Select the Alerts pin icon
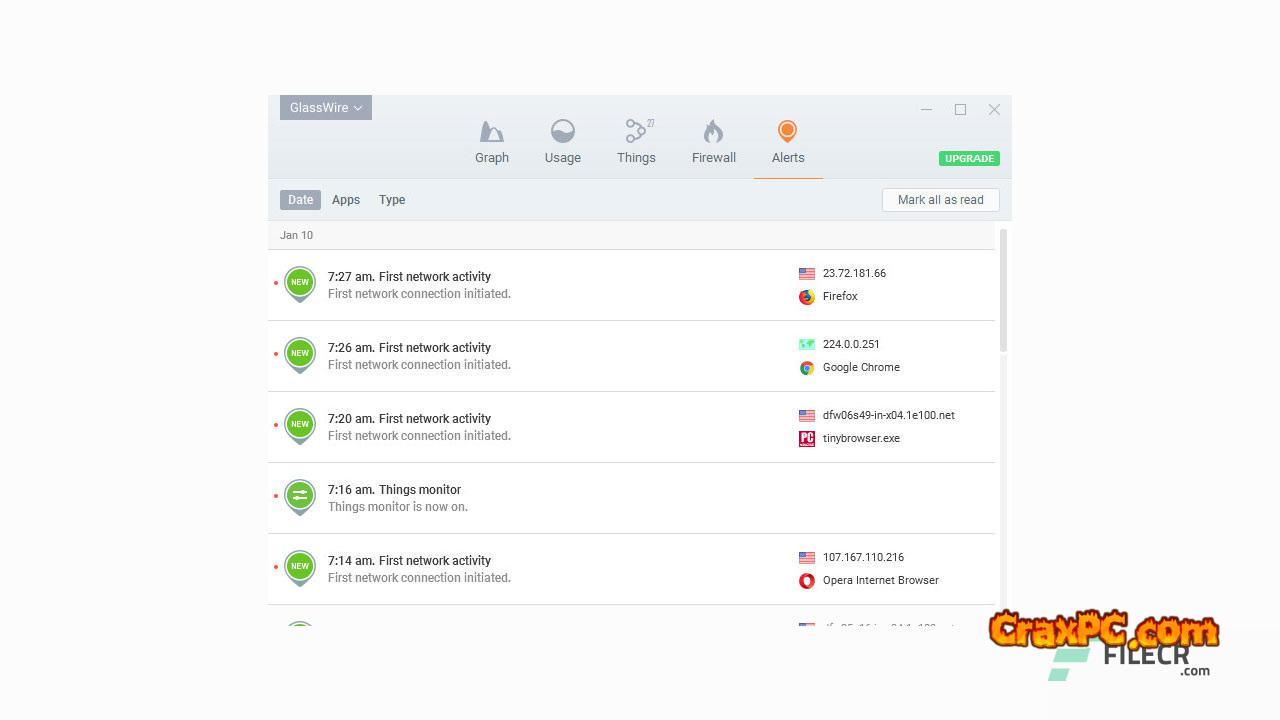 click(x=787, y=132)
